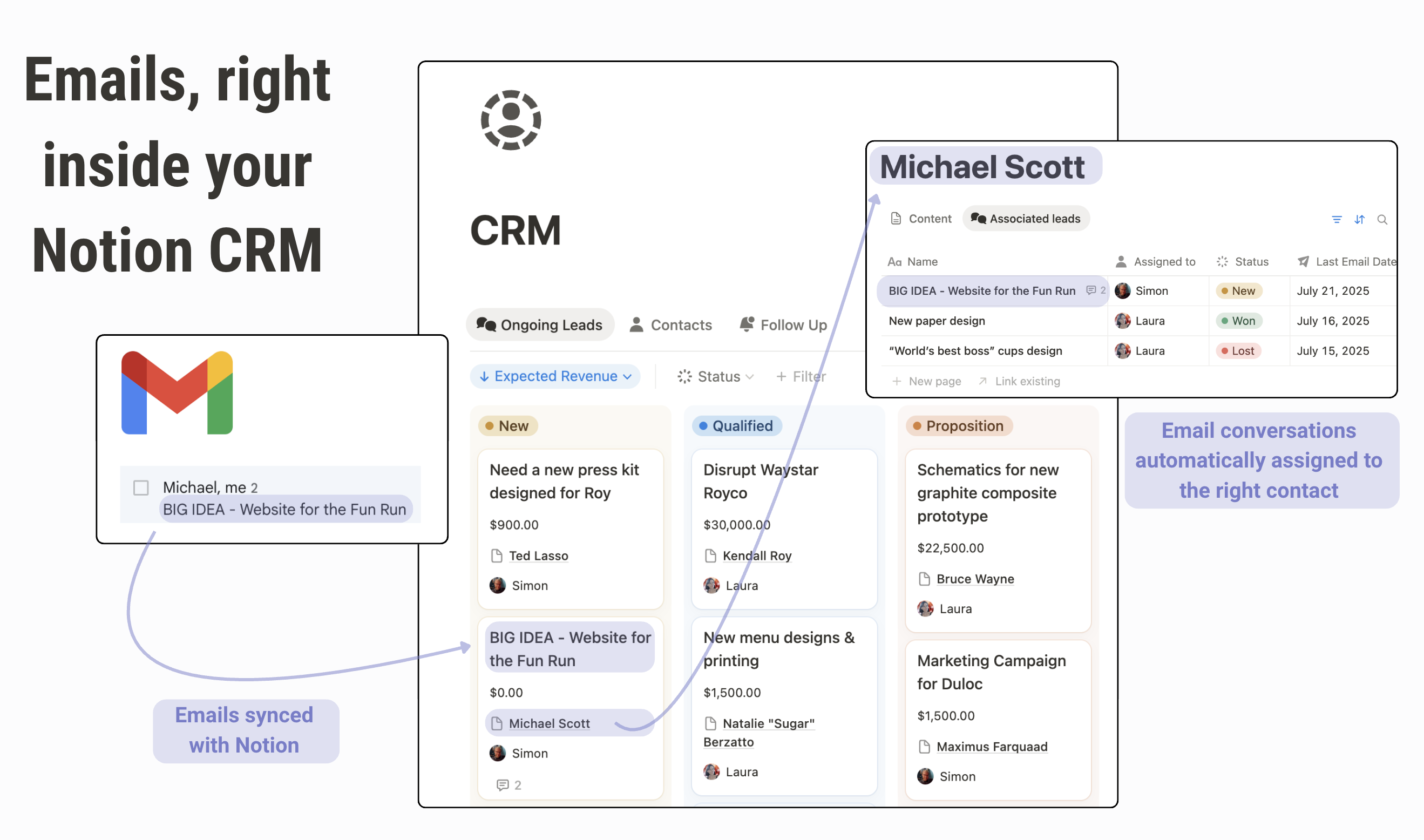Screen dimensions: 1424x840
Task: Click the Lost status tag
Action: pos(1238,351)
